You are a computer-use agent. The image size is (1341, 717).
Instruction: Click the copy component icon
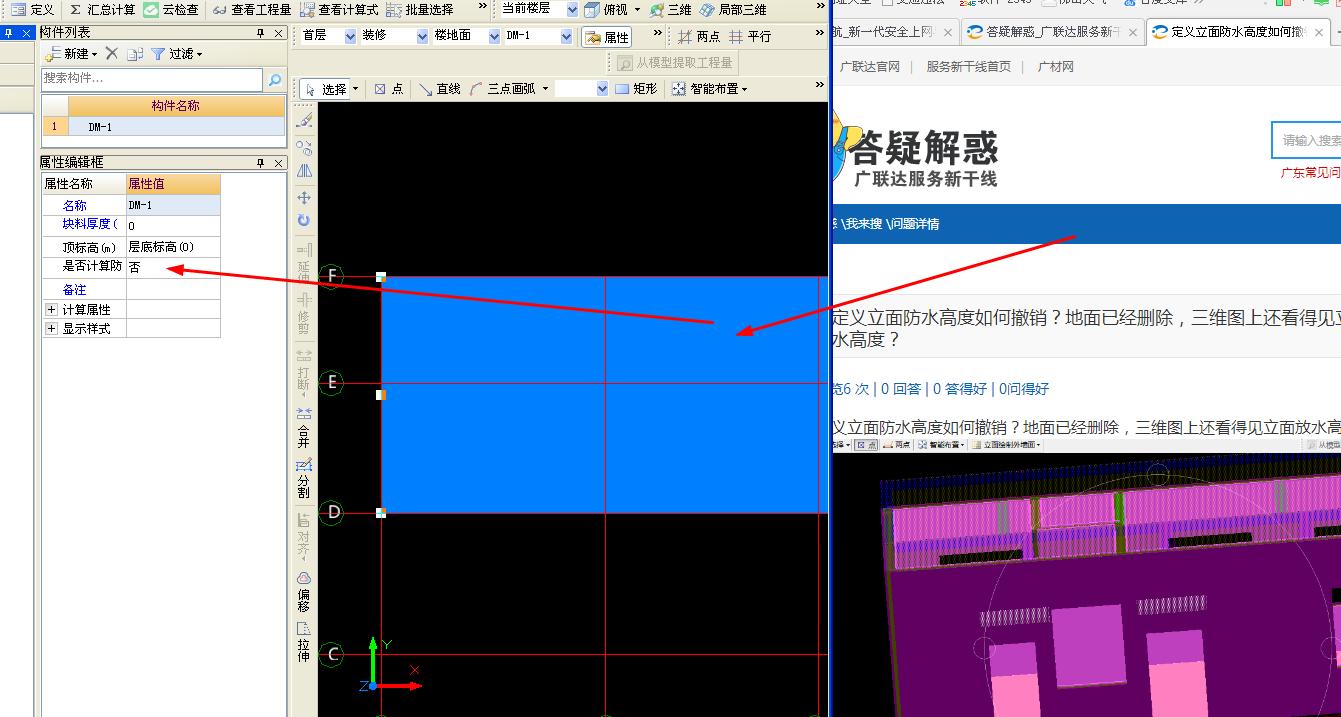point(135,53)
